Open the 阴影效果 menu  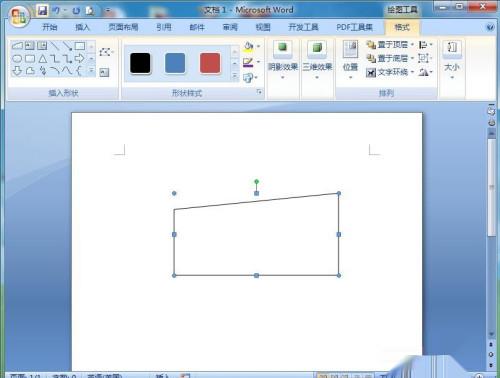(283, 60)
